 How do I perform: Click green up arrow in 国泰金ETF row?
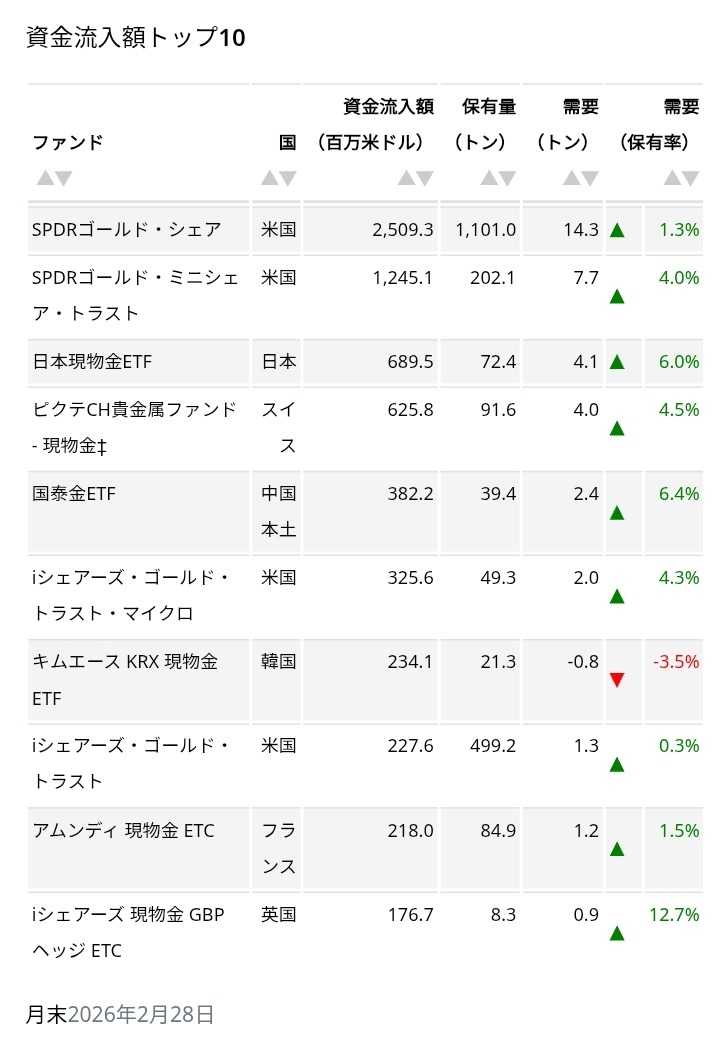(x=617, y=513)
